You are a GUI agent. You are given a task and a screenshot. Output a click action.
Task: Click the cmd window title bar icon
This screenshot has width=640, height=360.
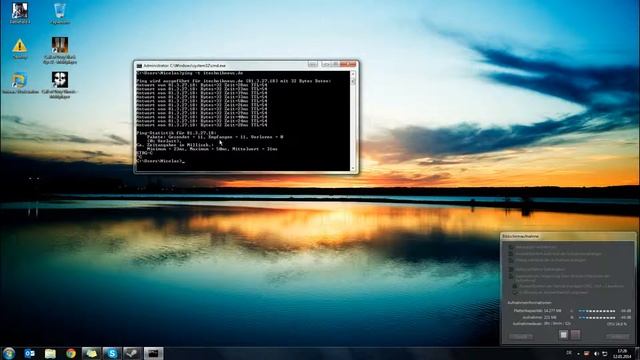pyautogui.click(x=139, y=65)
